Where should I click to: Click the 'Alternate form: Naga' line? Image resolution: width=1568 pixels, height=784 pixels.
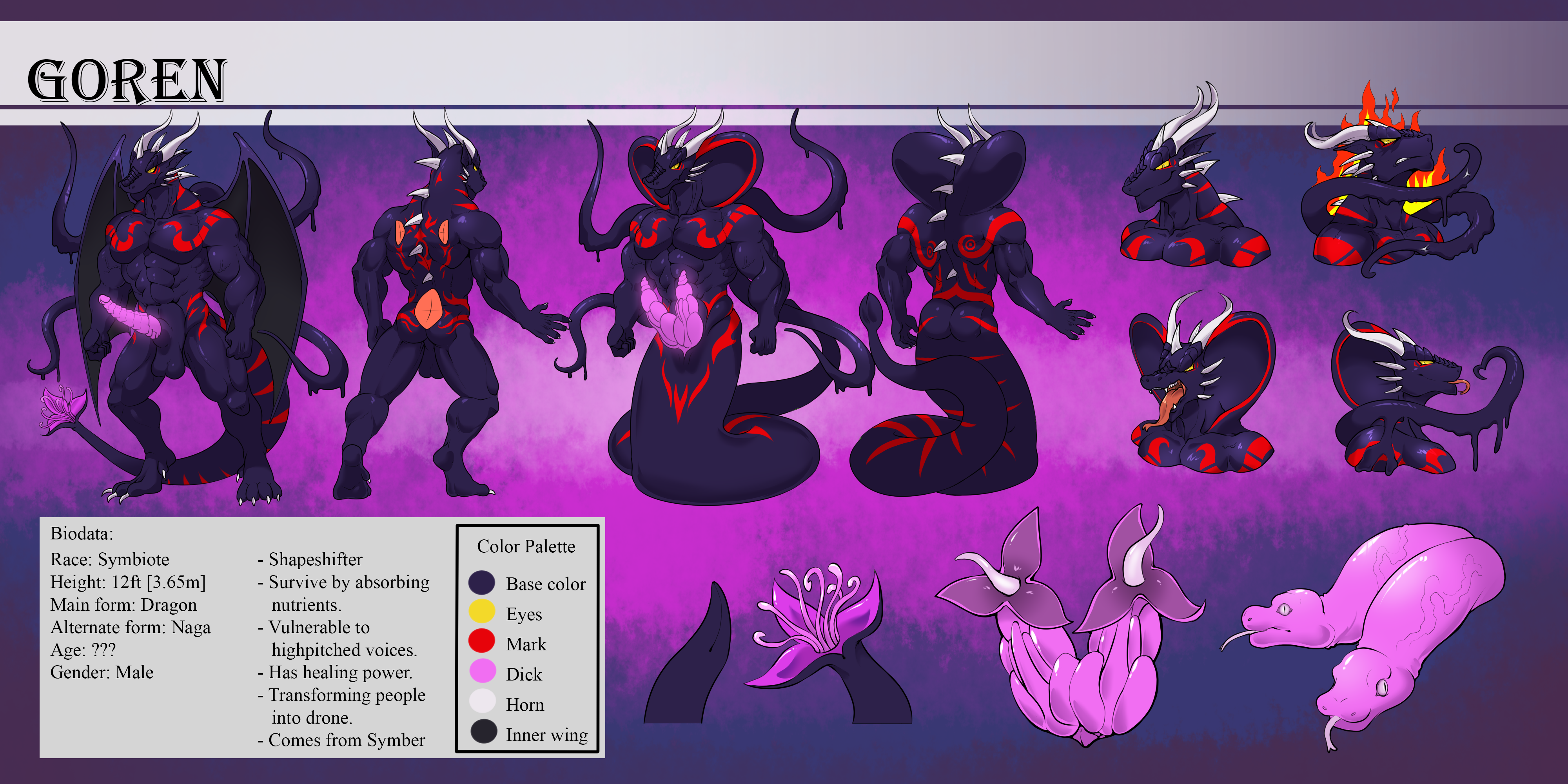(130, 627)
